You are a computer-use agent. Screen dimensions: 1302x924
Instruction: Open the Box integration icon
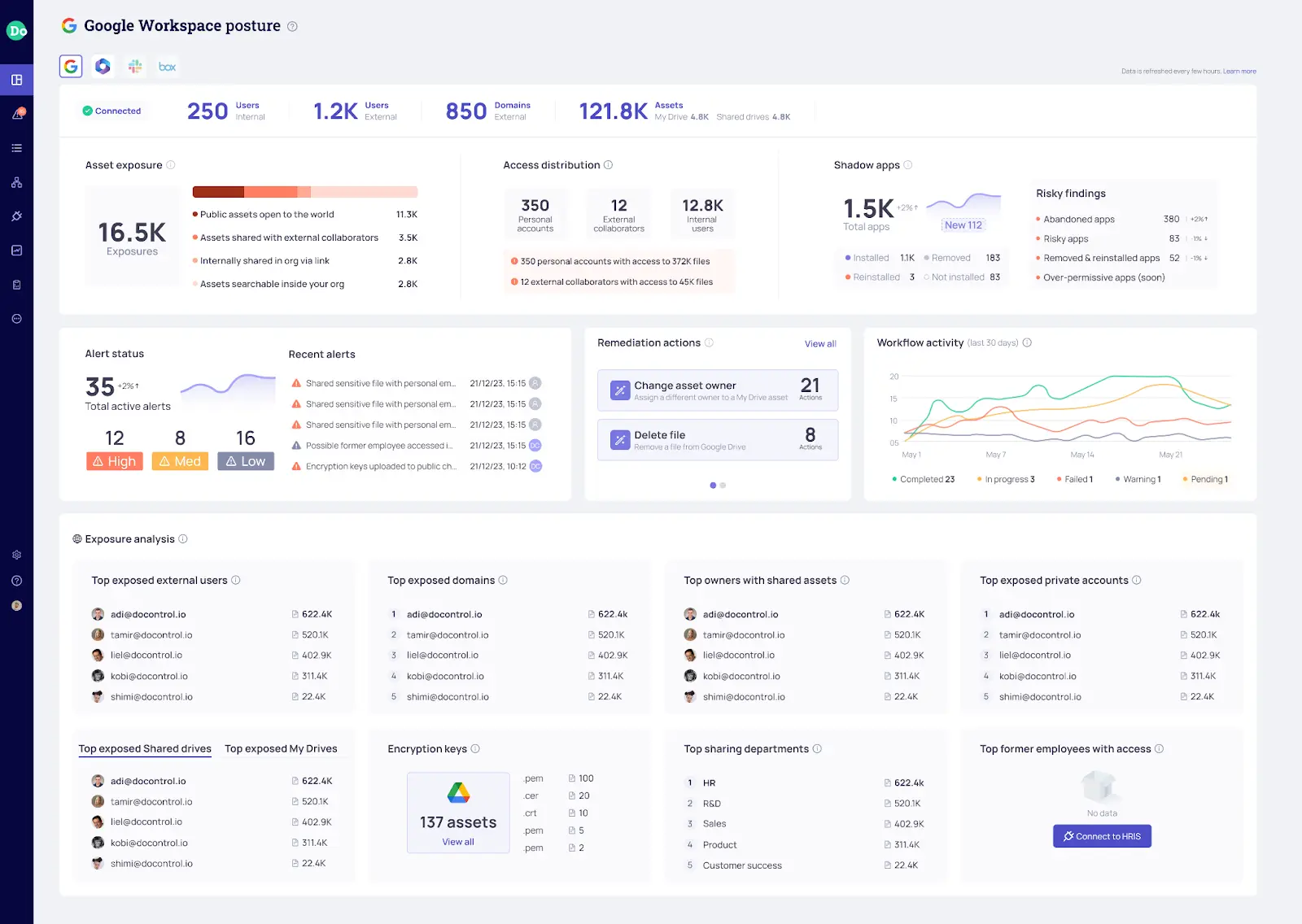[167, 66]
